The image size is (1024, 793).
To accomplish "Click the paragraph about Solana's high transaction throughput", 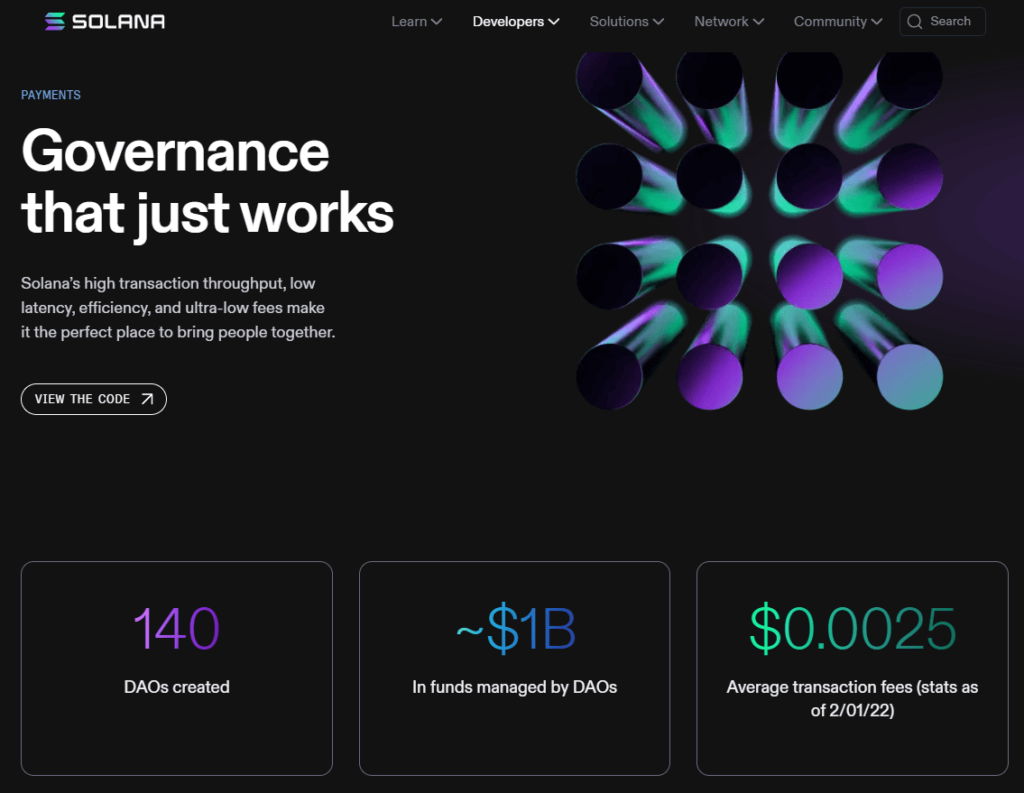I will 178,308.
